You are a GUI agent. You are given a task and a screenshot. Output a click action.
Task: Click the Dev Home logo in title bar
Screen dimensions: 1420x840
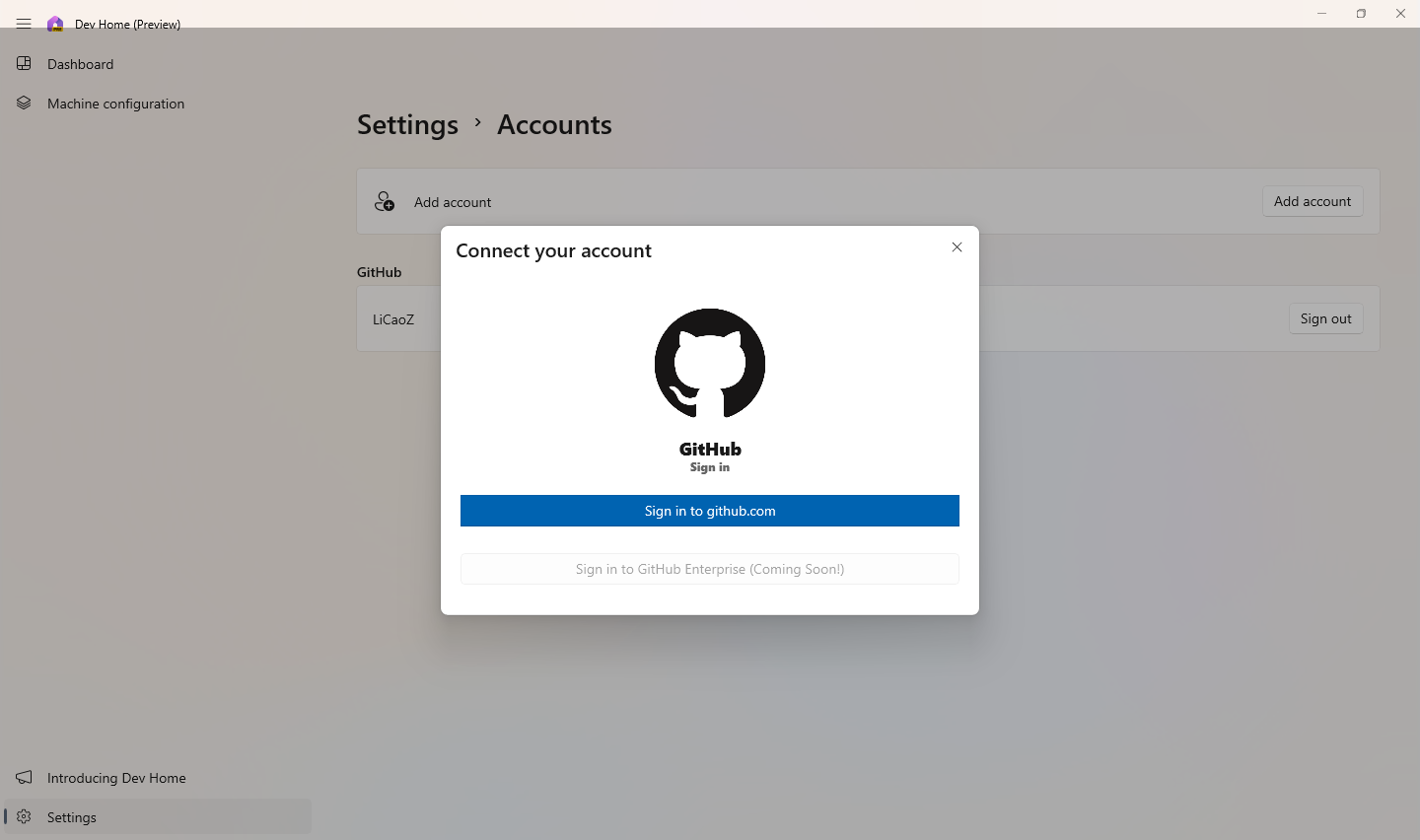pyautogui.click(x=55, y=24)
